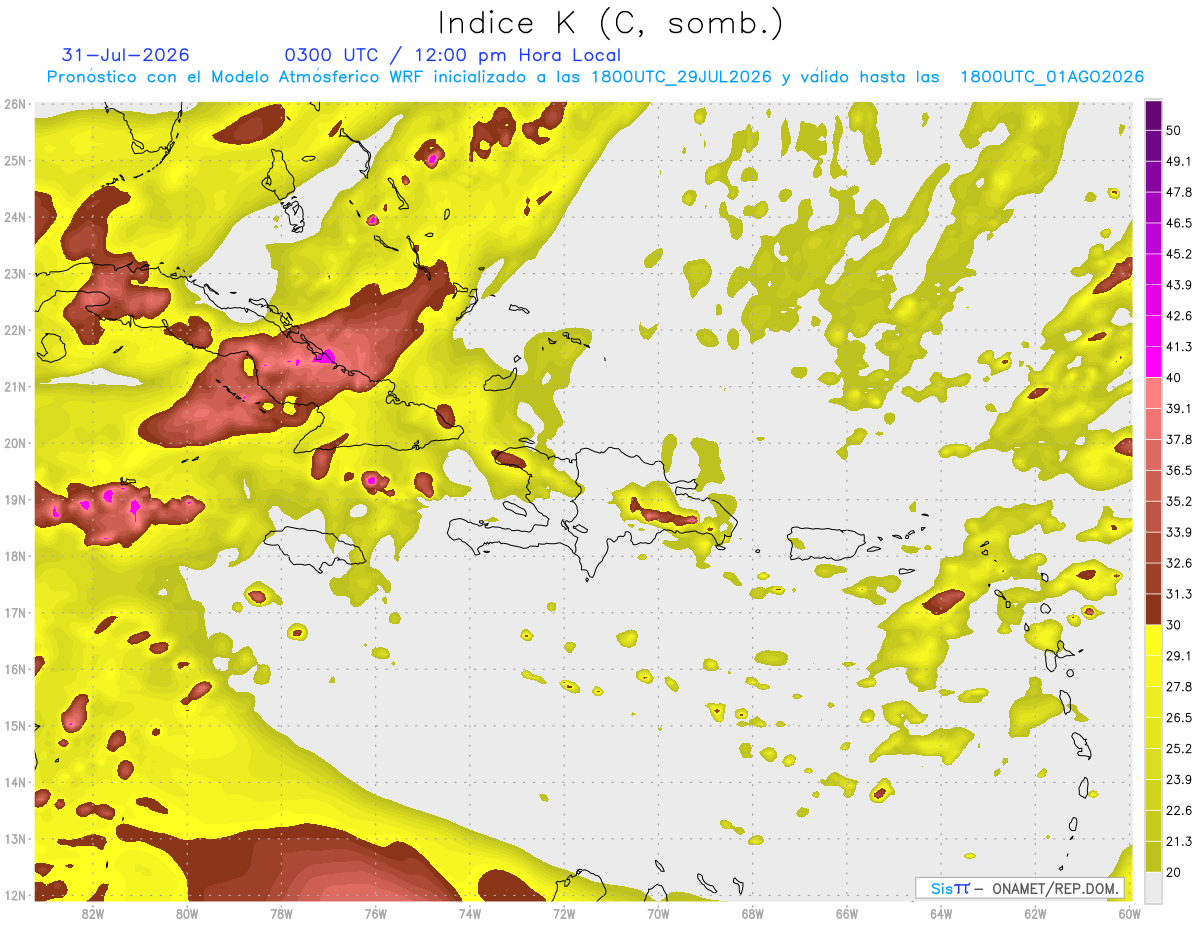Click the 16N latitude label
The width and height of the screenshot is (1200, 927).
pos(15,669)
